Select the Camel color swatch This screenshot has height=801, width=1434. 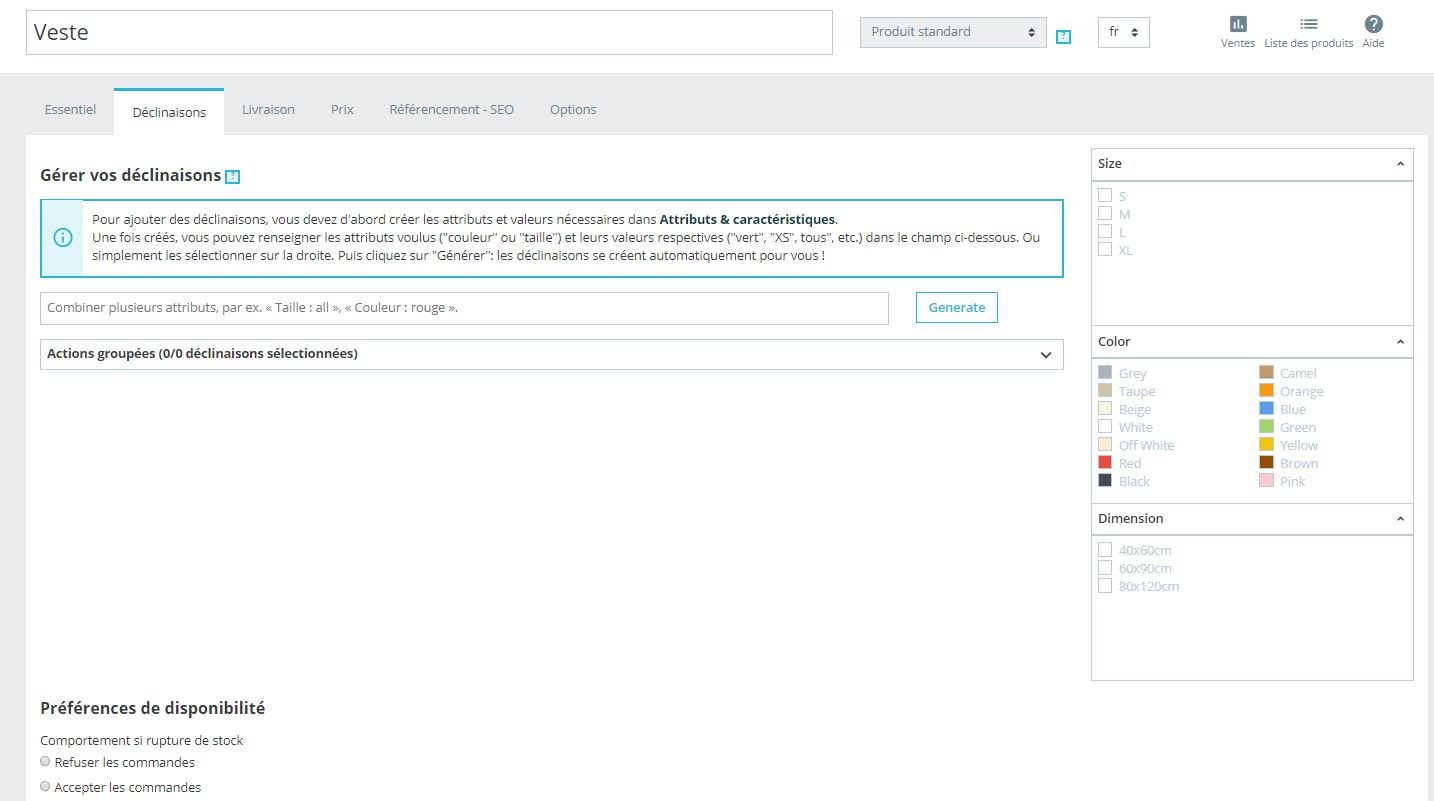pos(1266,372)
